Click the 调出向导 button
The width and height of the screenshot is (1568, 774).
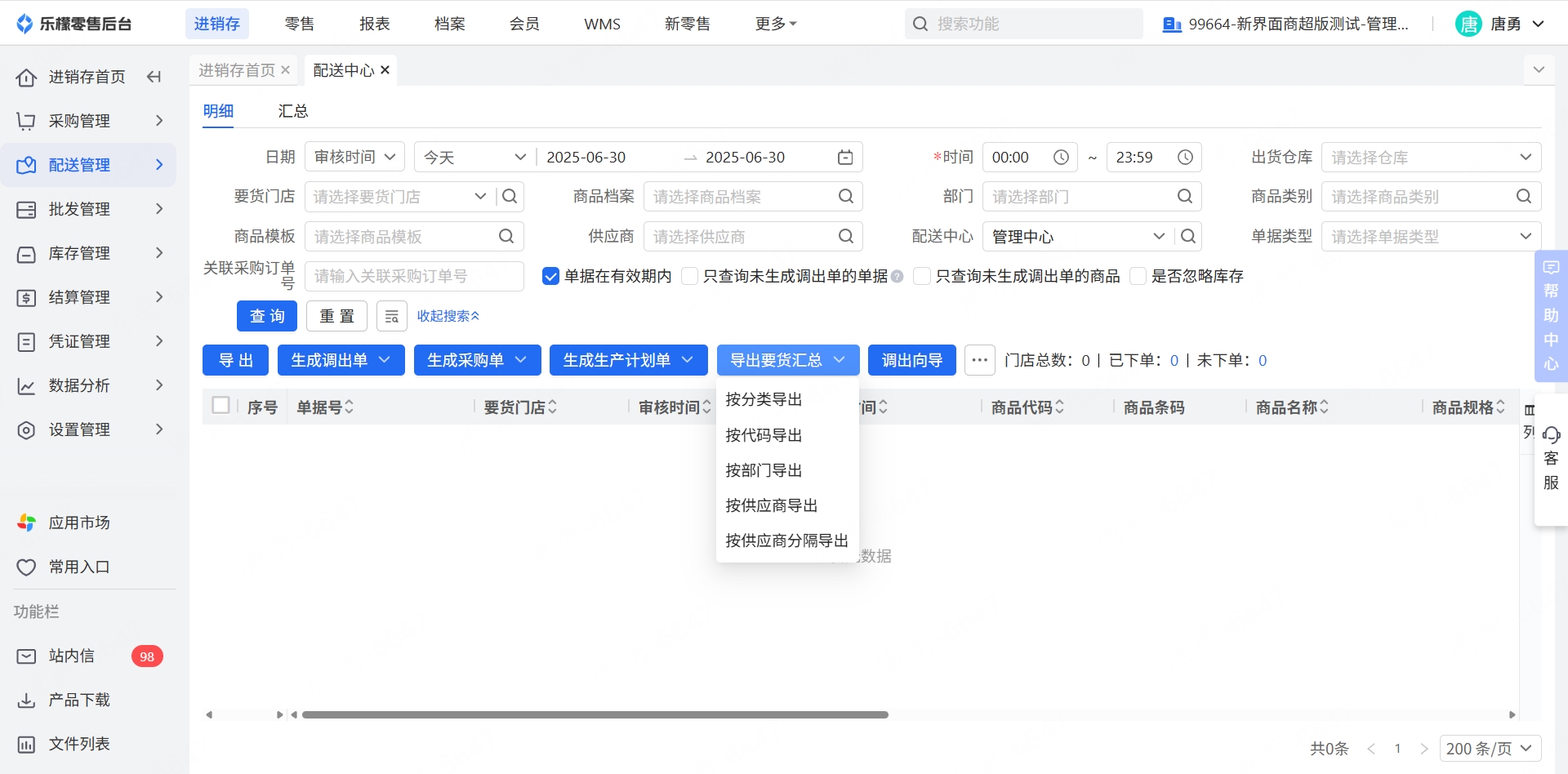[x=912, y=360]
